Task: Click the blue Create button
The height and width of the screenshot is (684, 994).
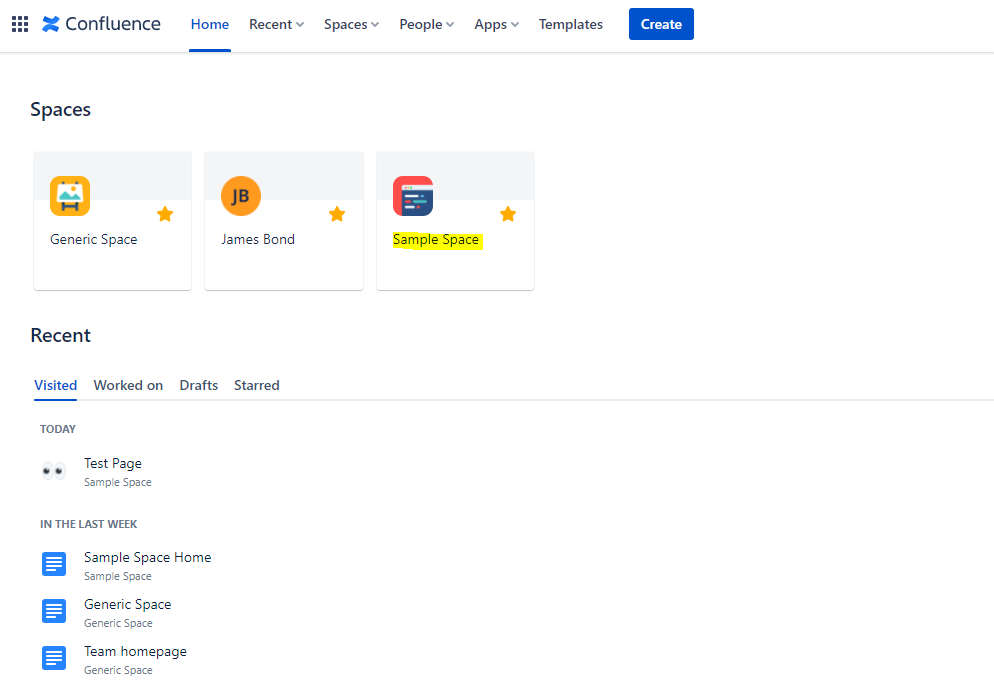Action: pyautogui.click(x=661, y=24)
